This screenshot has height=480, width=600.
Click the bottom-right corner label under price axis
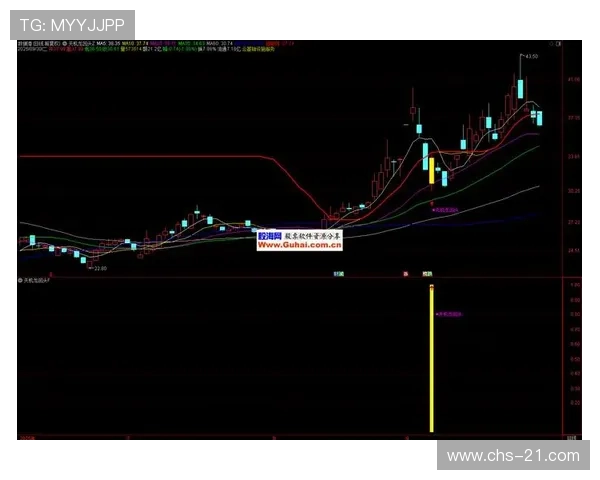click(571, 437)
